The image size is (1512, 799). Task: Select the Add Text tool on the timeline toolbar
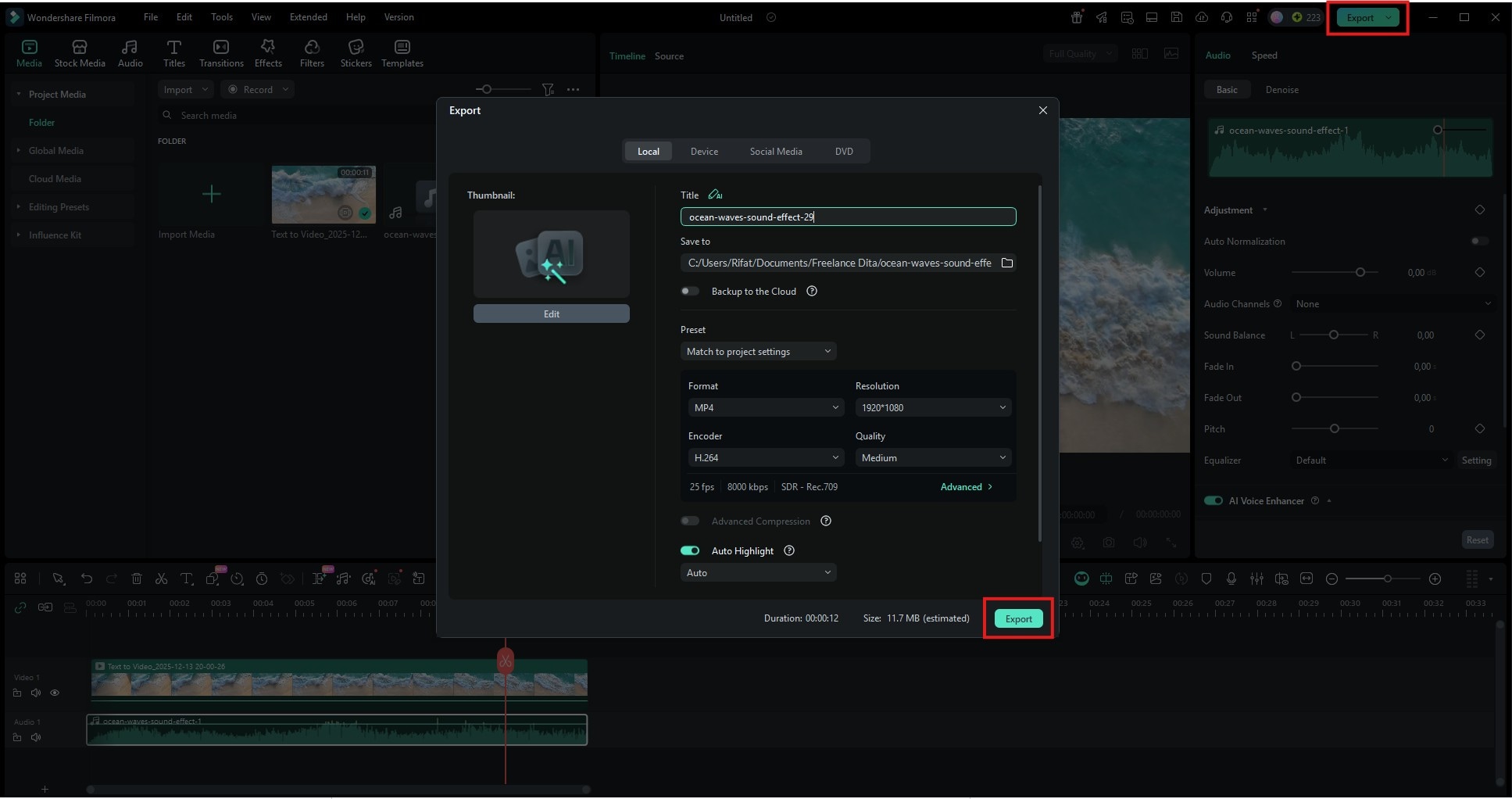[187, 579]
